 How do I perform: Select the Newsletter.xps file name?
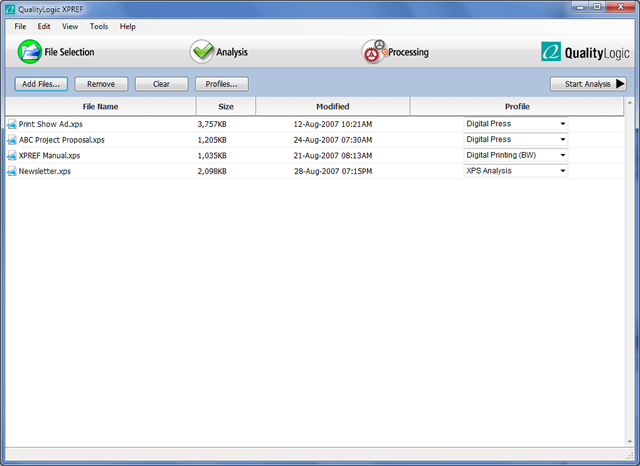[x=44, y=171]
